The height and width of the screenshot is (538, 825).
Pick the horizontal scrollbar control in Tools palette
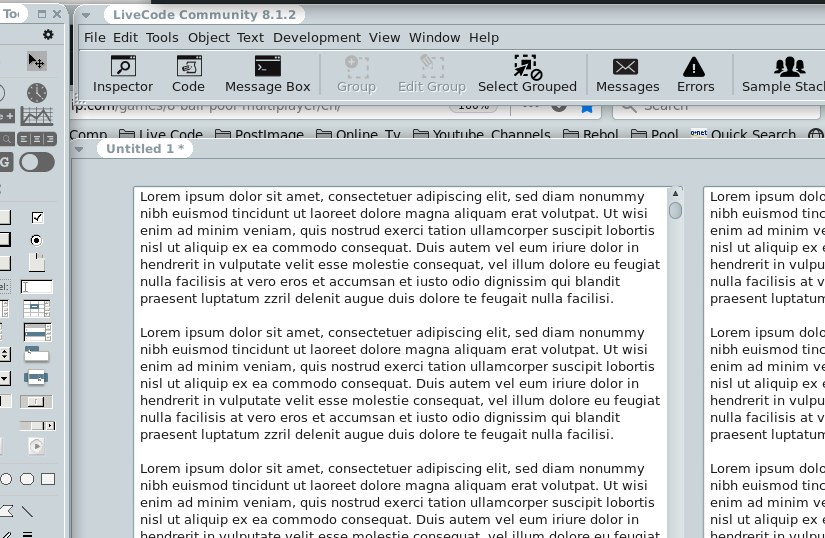[37, 425]
